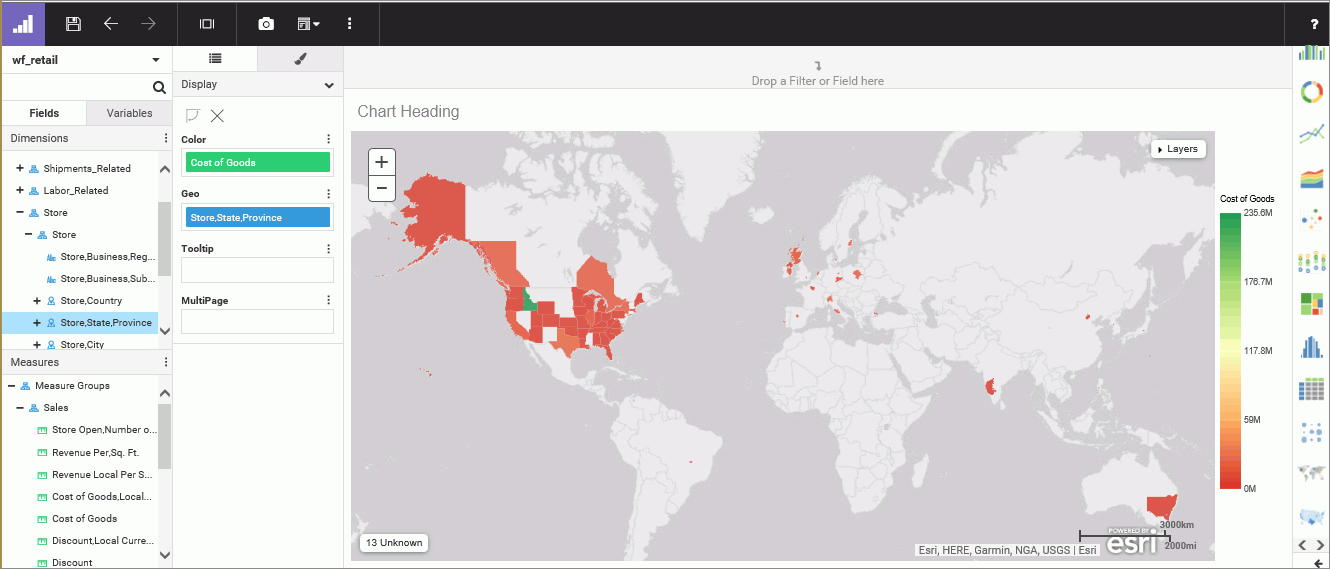The image size is (1330, 569).
Task: Click the fields search input box
Action: pos(76,87)
